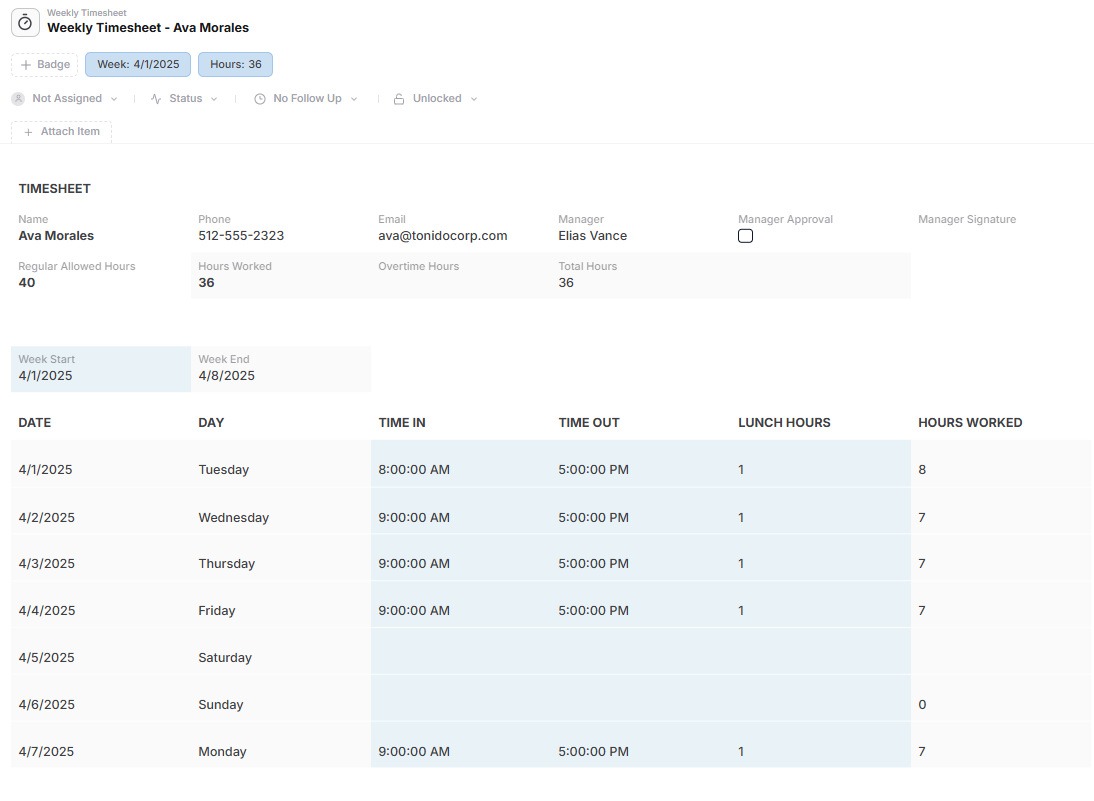Click the name Ava Morales in Timesheet

point(56,236)
